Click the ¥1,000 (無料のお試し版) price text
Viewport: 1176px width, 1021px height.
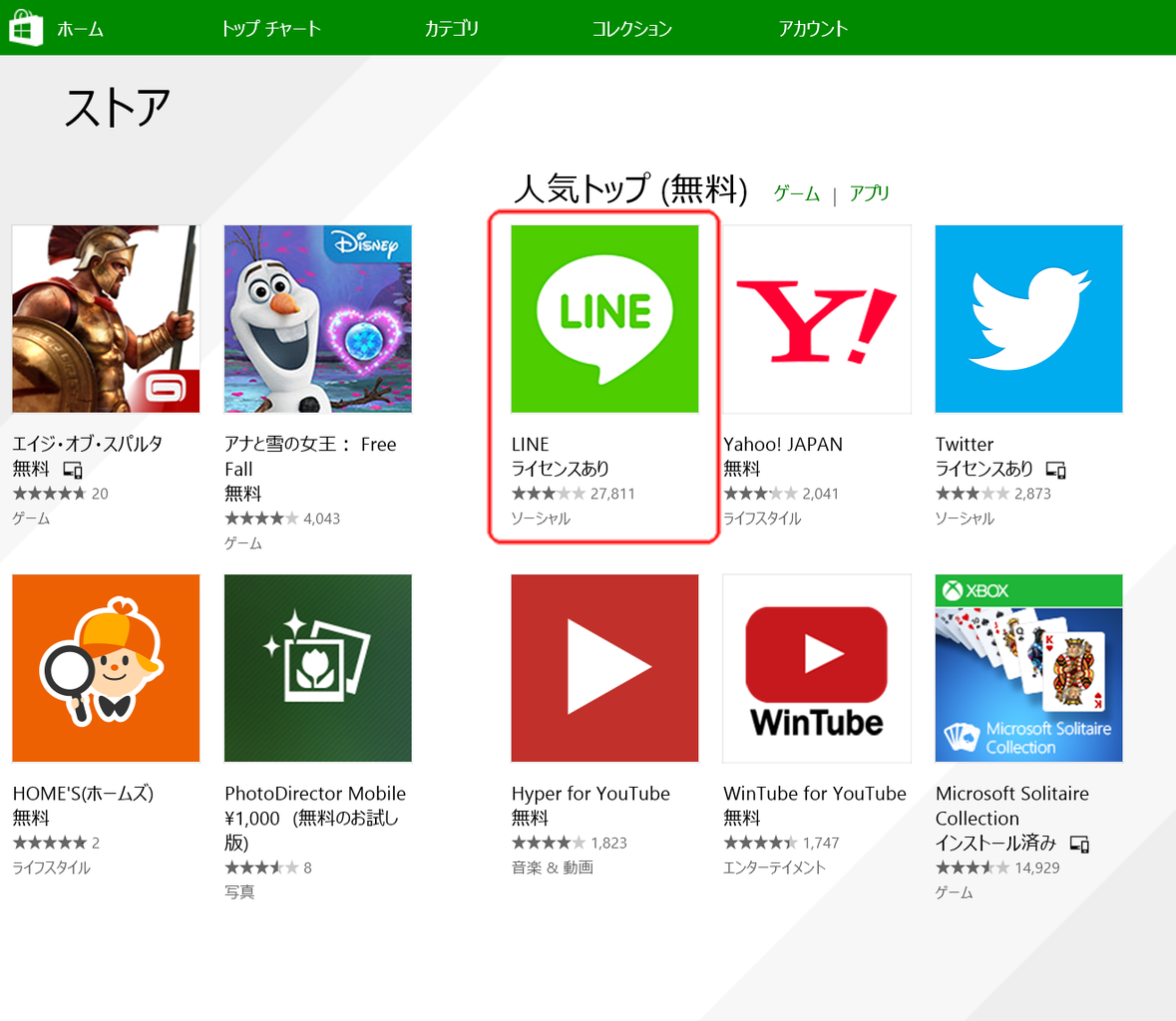click(x=312, y=830)
